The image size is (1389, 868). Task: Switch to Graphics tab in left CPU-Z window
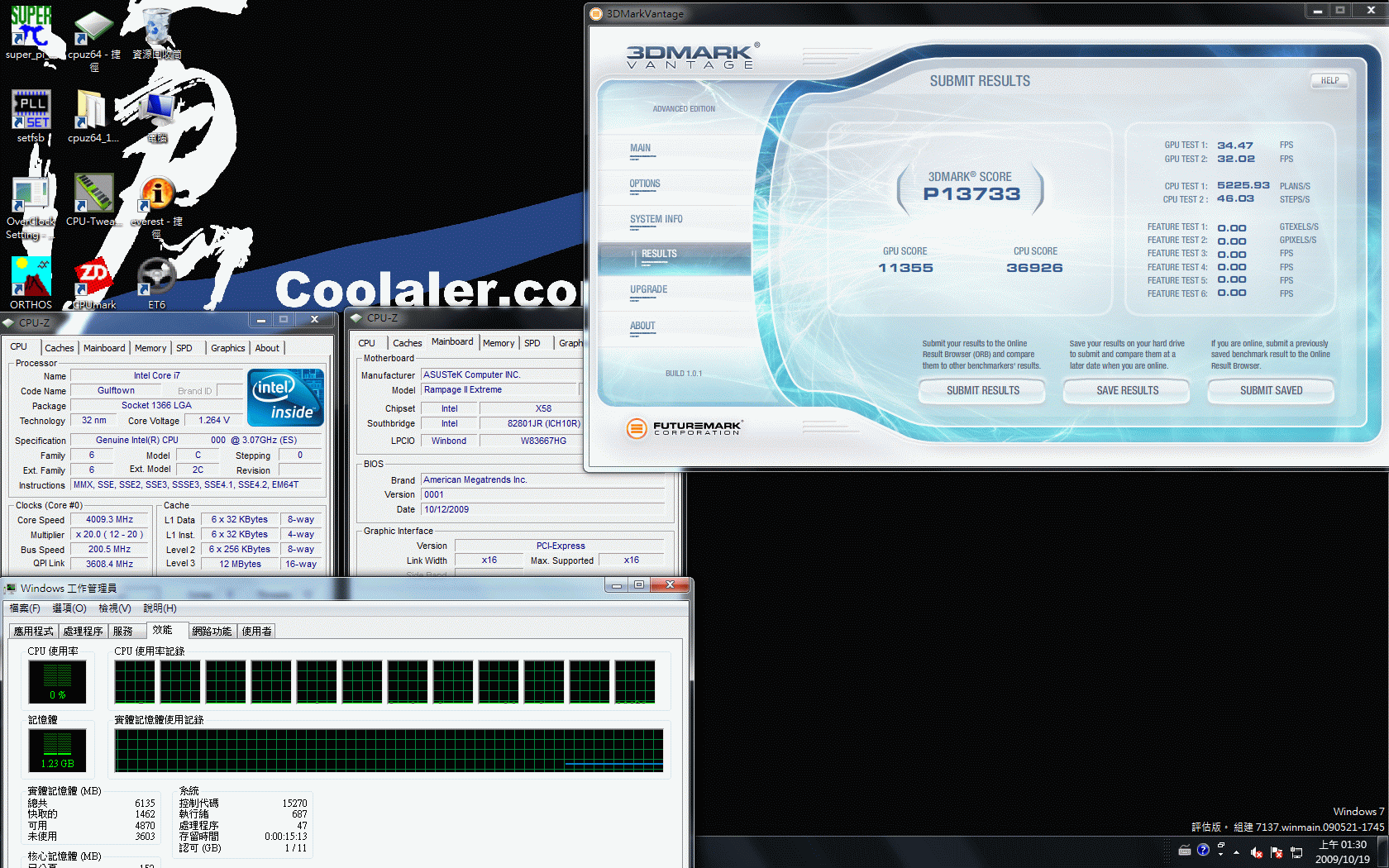[228, 349]
